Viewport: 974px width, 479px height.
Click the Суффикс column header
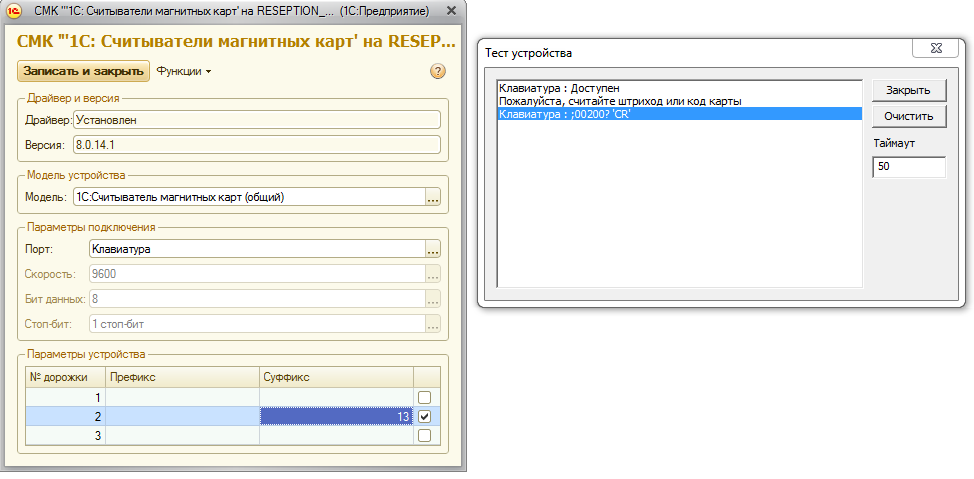pos(336,376)
